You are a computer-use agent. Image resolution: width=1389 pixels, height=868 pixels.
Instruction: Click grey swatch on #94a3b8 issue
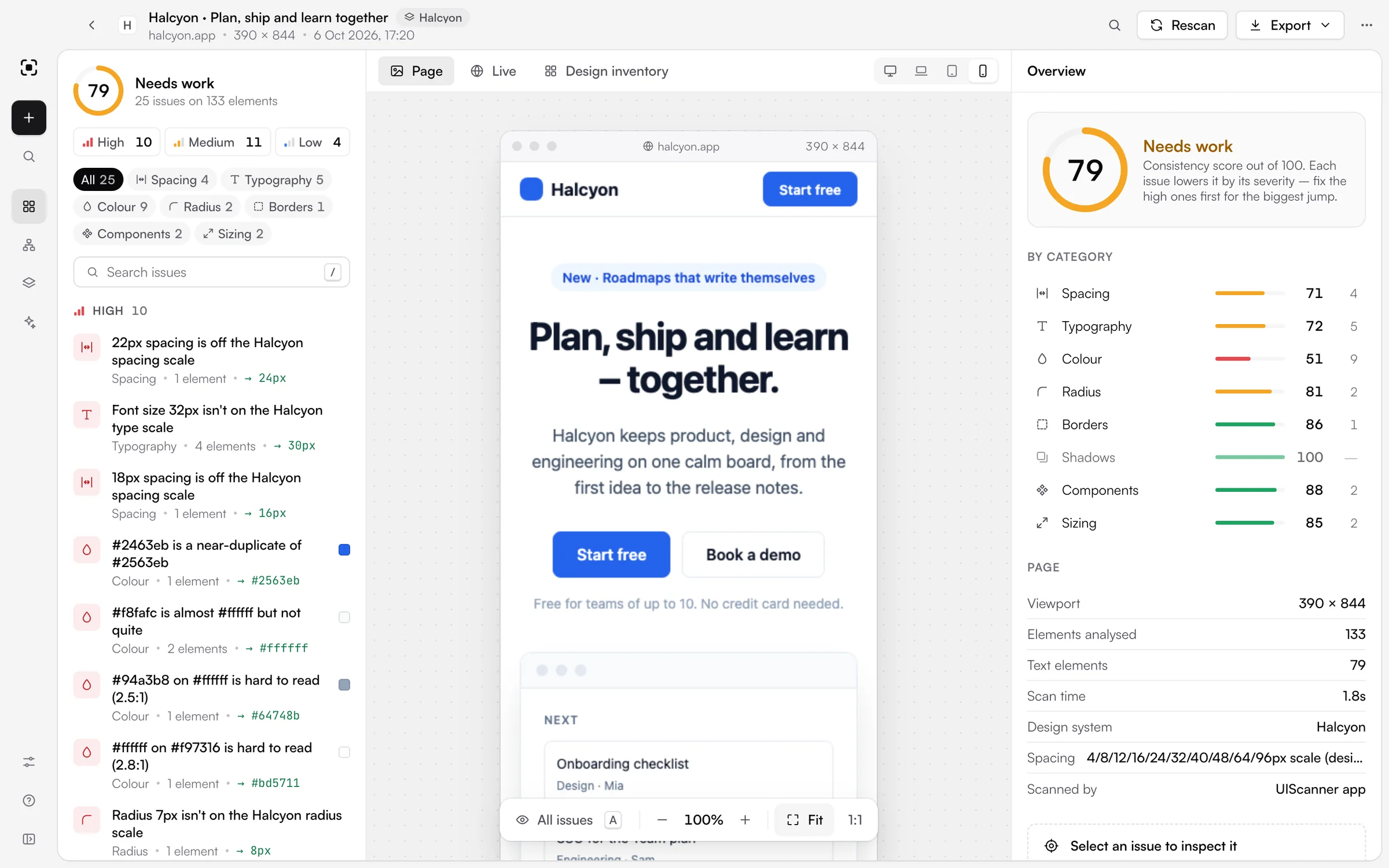(x=344, y=685)
